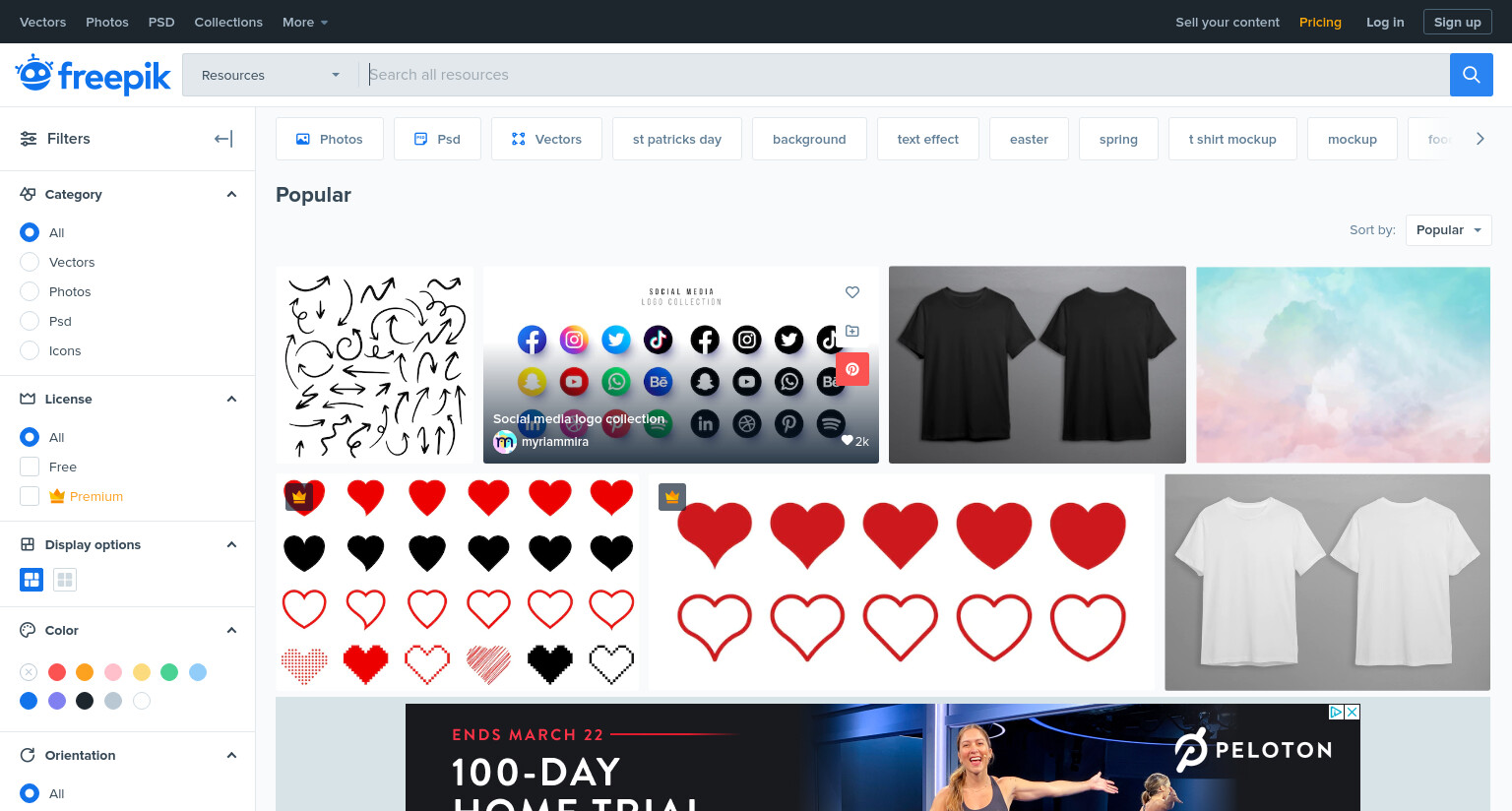Open the black t-shirts mockup thumbnail
This screenshot has width=1512, height=811.
coord(1038,364)
